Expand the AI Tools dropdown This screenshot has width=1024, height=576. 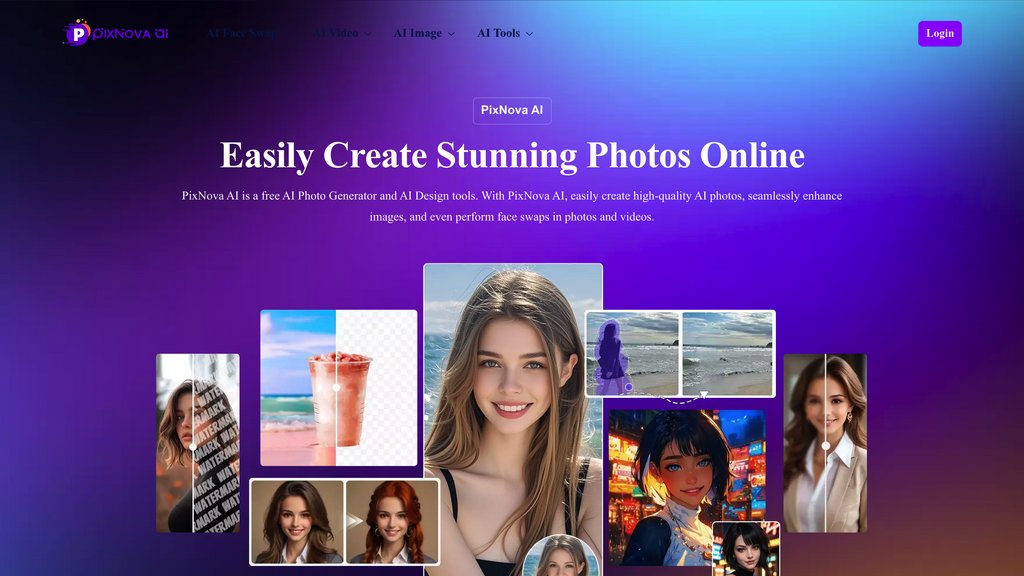505,33
